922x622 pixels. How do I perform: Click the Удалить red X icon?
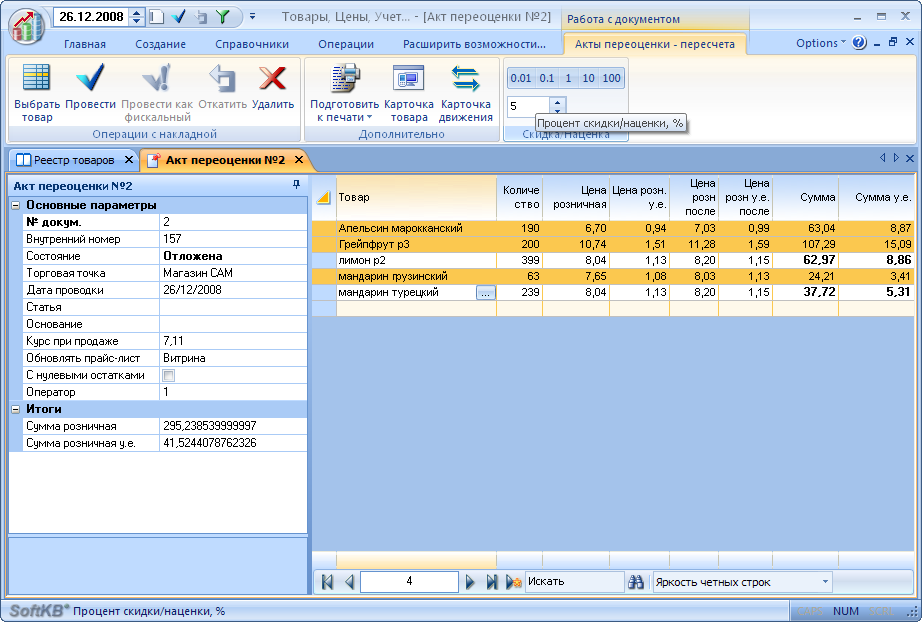coord(272,80)
